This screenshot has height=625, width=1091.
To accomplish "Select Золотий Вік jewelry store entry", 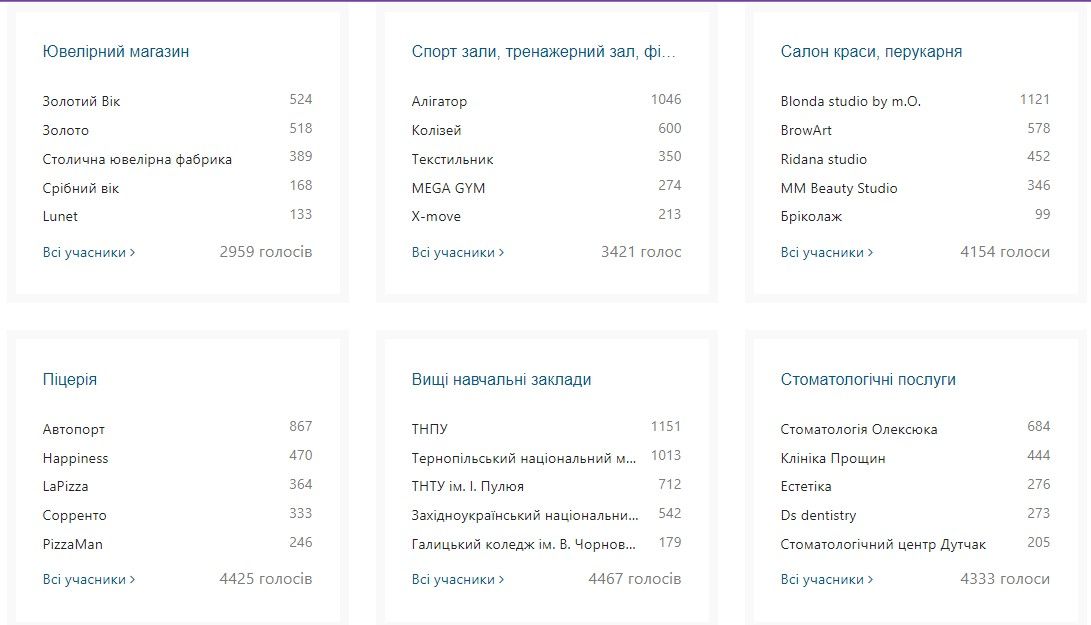I will (81, 102).
